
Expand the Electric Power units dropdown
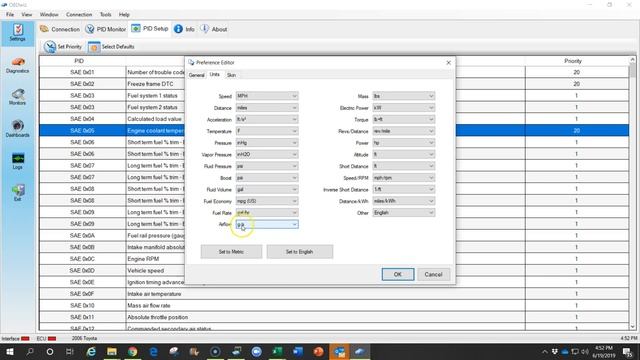[x=404, y=108]
